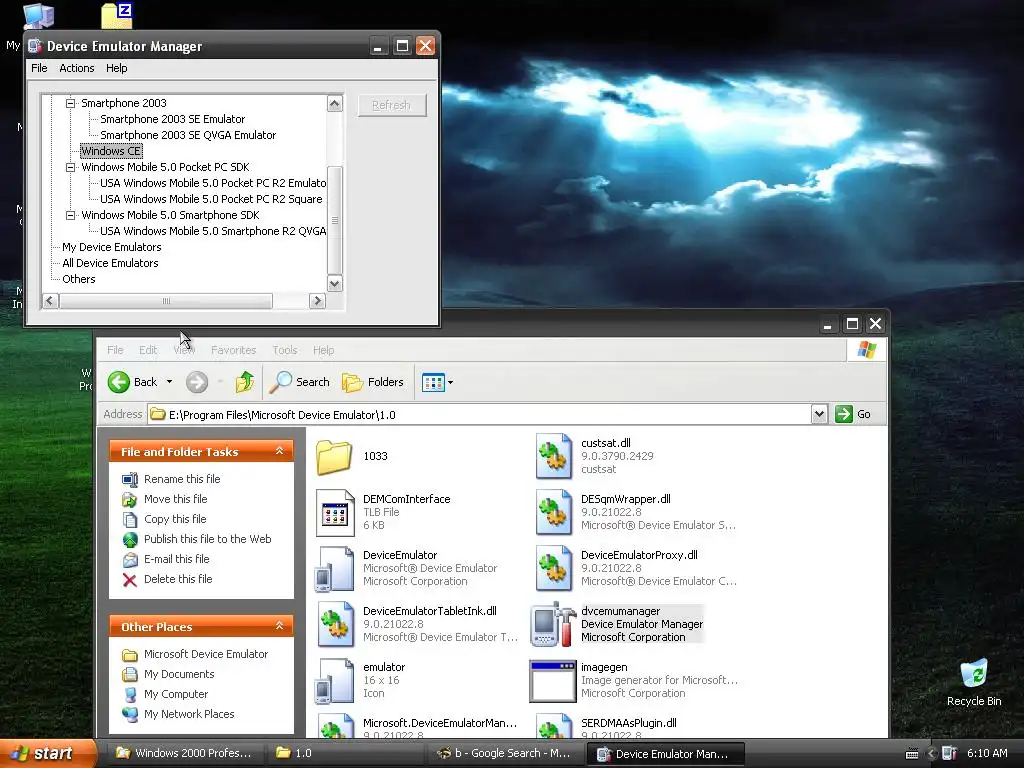Collapse the Other Places panel

(x=280, y=626)
